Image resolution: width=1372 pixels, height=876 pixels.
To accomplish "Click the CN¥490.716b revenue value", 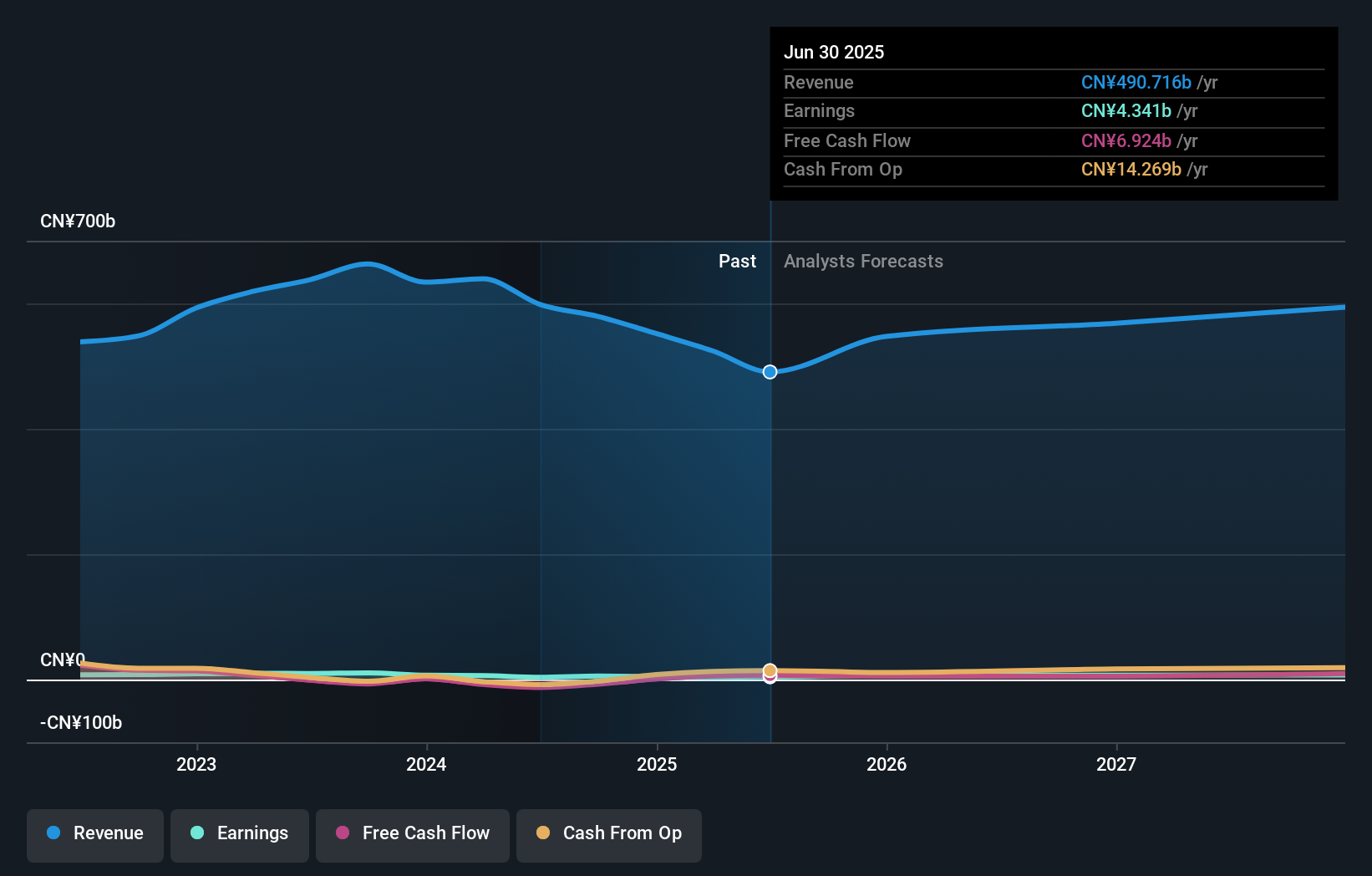I will (1136, 83).
